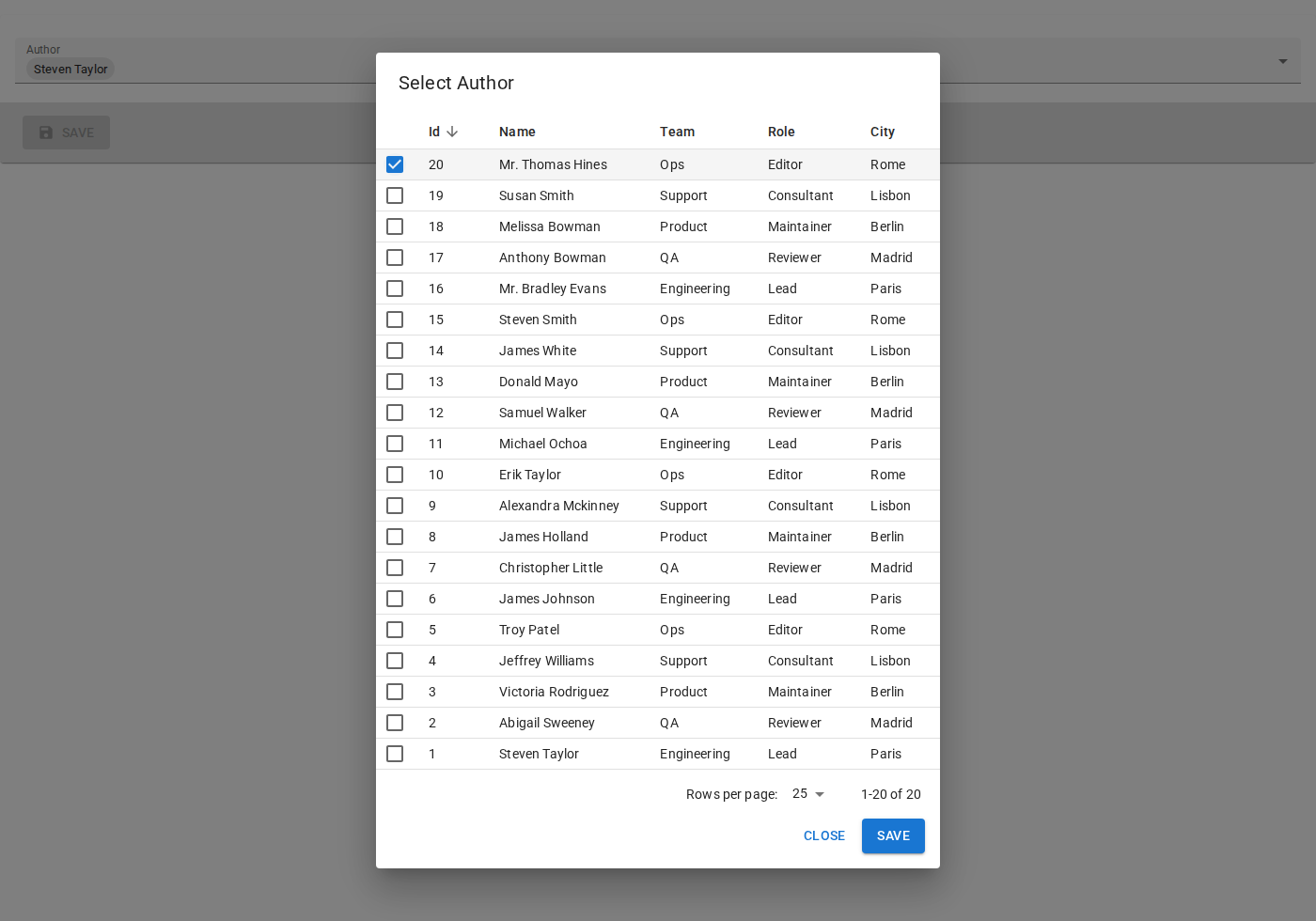The height and width of the screenshot is (921, 1316).
Task: Check Steven Taylor's row checkbox
Action: pos(395,754)
